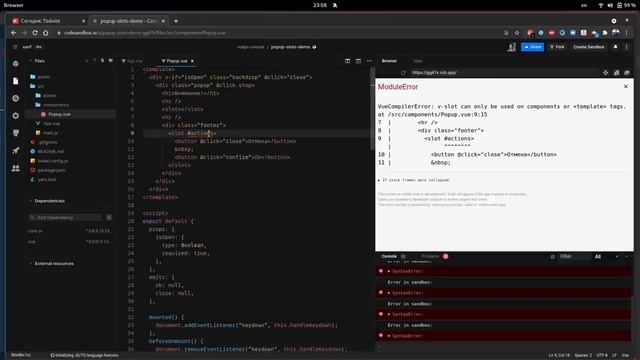The width and height of the screenshot is (640, 360).
Task: Expand the first SyntaxError console entry
Action: [x=389, y=271]
